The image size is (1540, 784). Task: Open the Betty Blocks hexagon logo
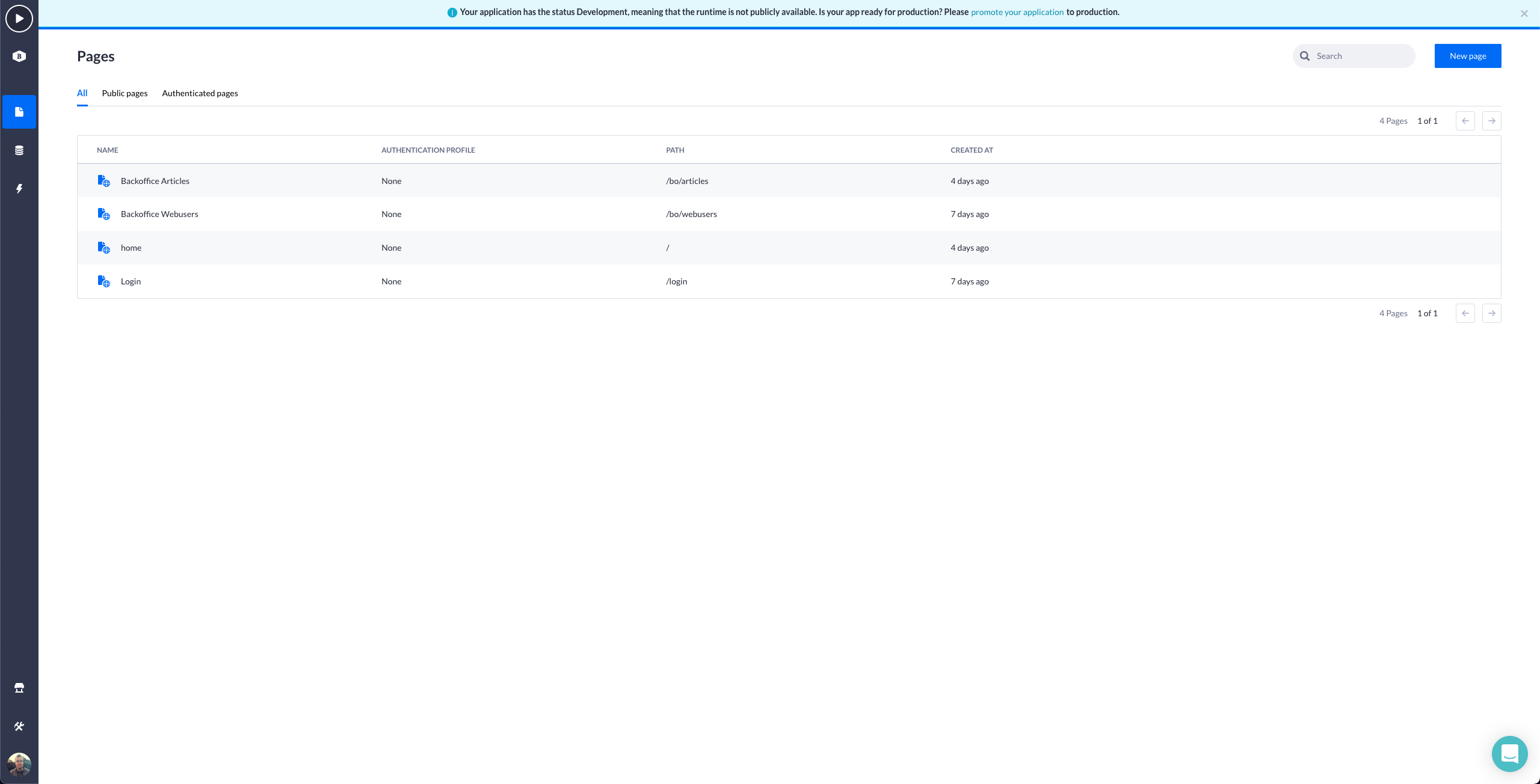coord(19,55)
